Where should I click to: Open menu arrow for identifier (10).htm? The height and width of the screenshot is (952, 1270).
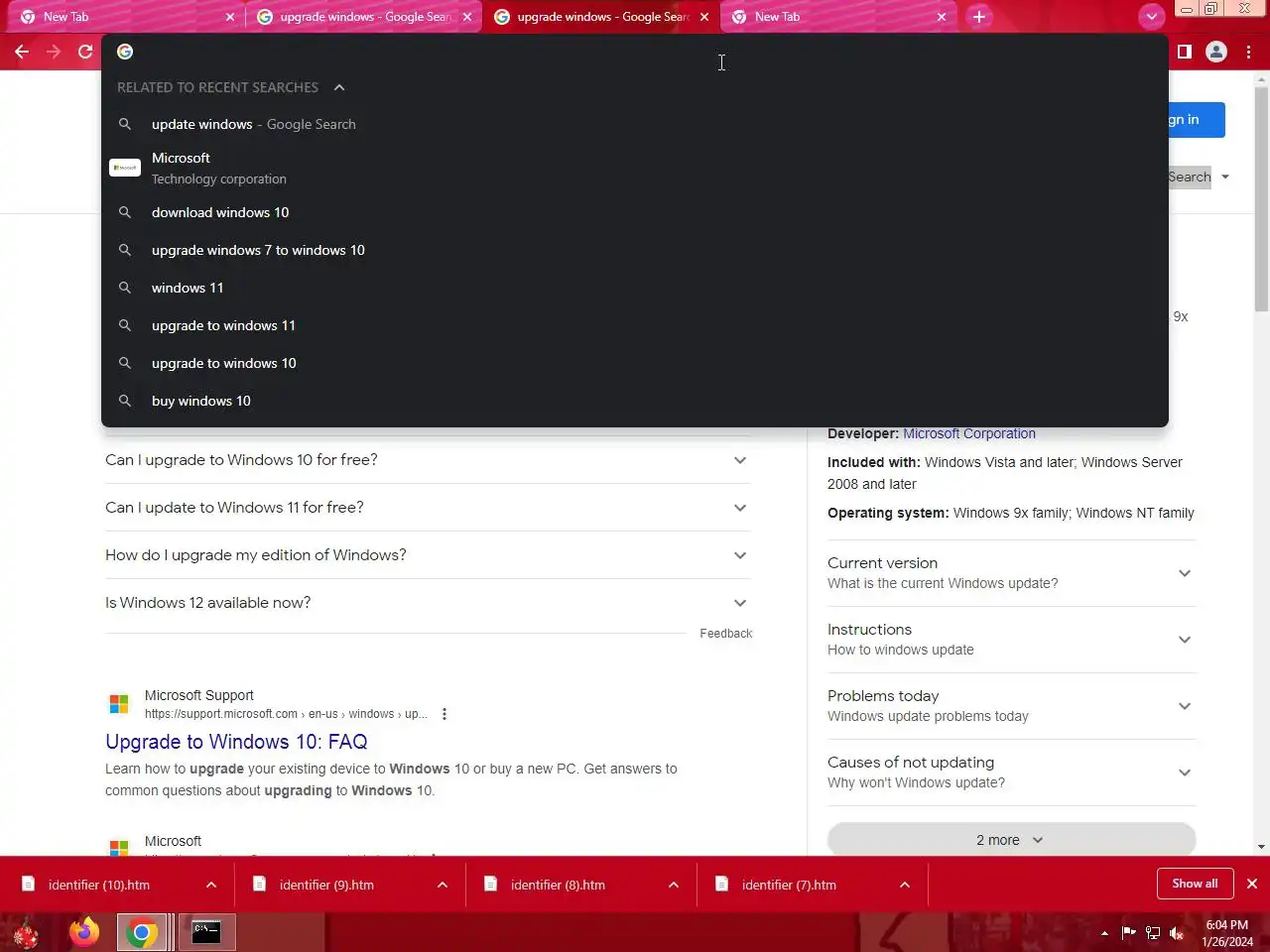[x=211, y=885]
